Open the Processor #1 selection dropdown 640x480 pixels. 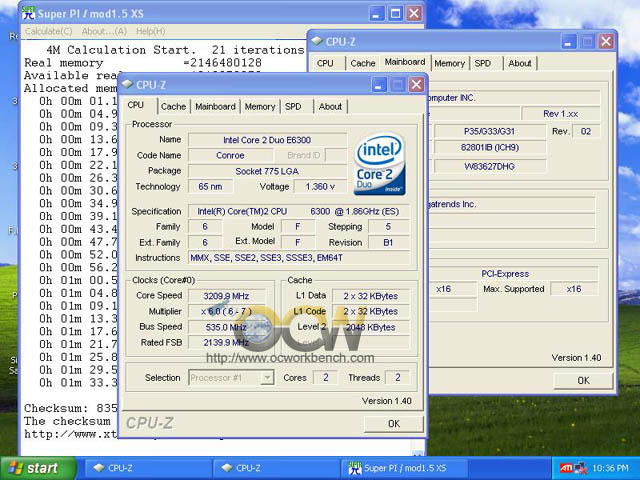(267, 378)
